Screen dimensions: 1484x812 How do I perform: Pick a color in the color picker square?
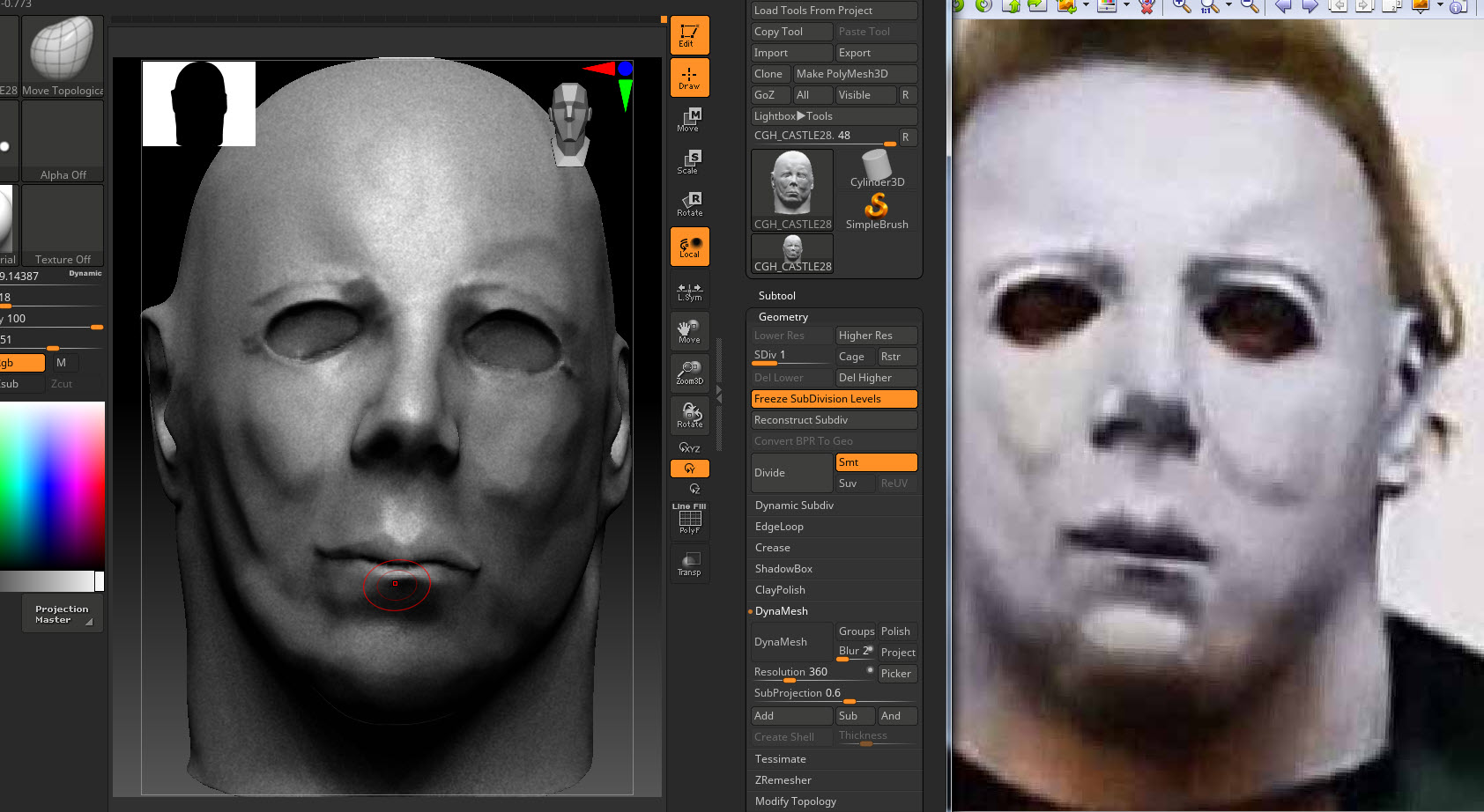pyautogui.click(x=52, y=485)
